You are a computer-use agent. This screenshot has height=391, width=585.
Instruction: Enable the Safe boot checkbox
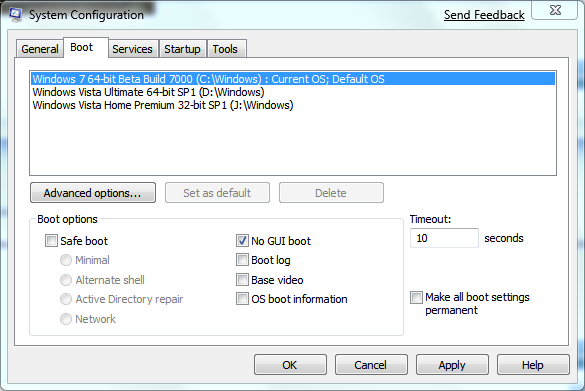51,241
